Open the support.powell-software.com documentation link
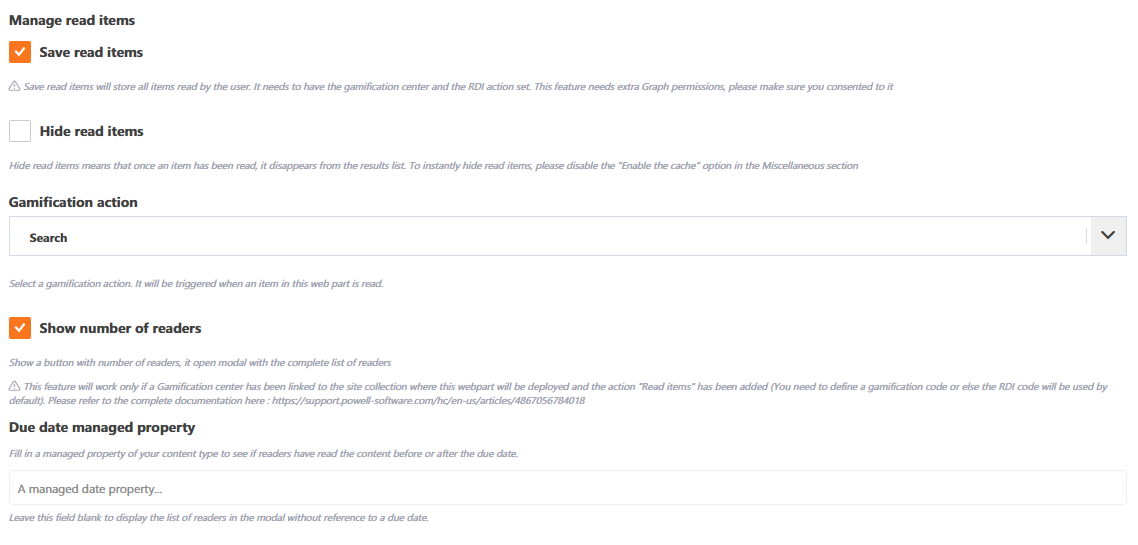The image size is (1138, 545). tap(428, 401)
